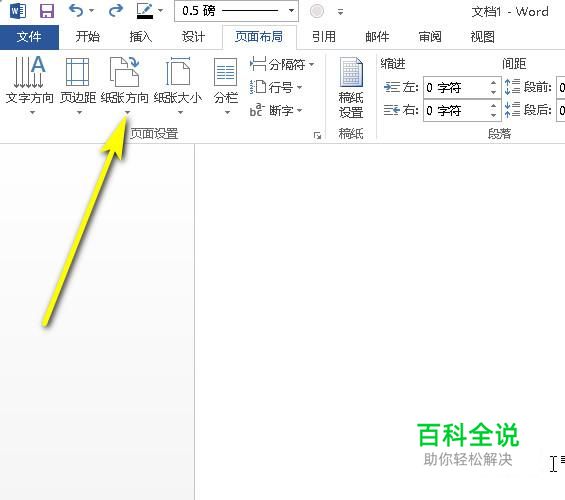Switch to the 引用 tab
565x500 pixels.
click(324, 37)
